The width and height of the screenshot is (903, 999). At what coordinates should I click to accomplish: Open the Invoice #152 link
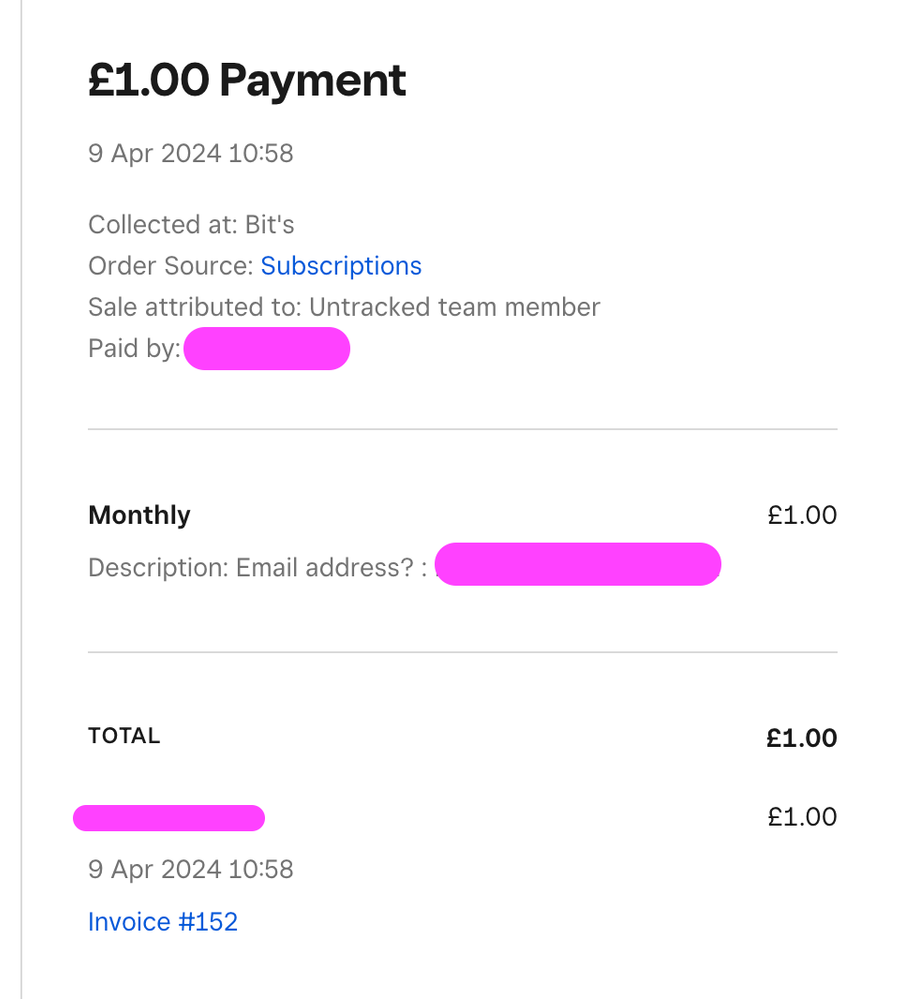coord(163,921)
